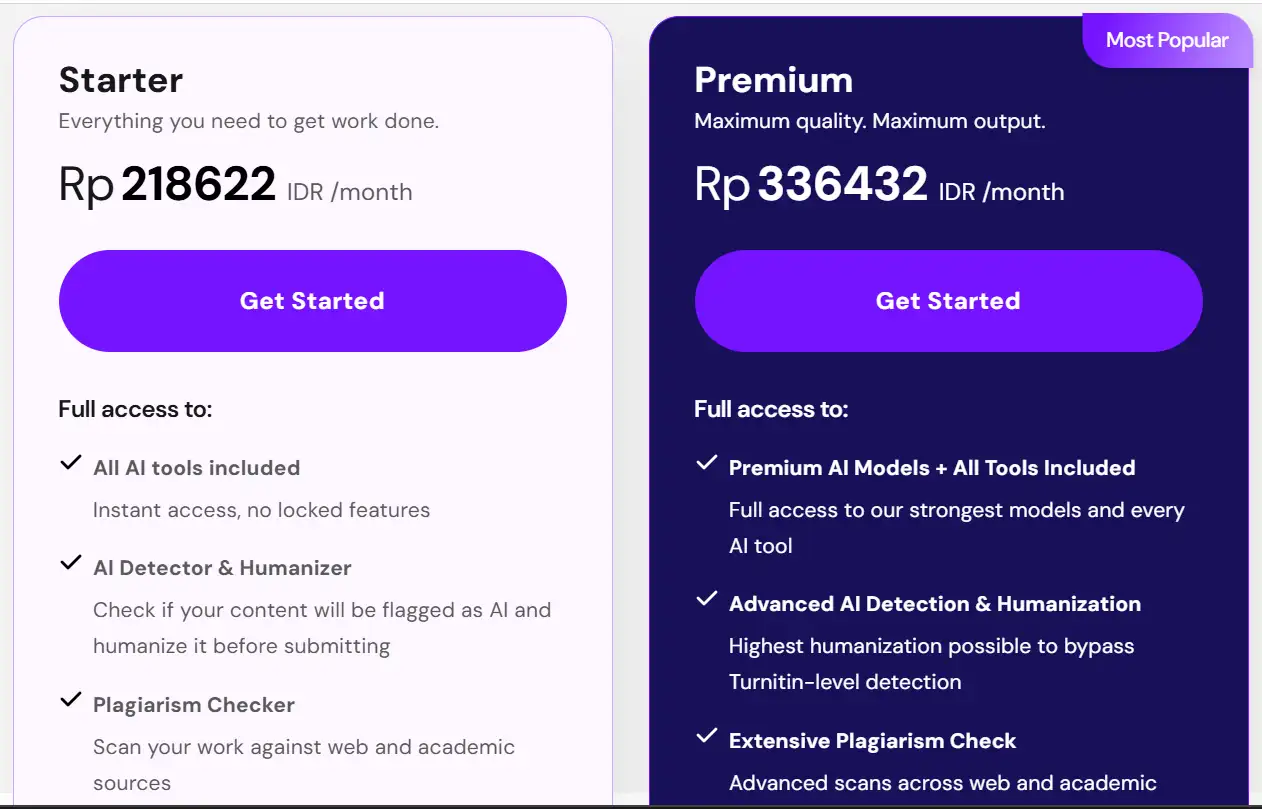
Task: Select the Starter plan heading
Action: [x=121, y=80]
